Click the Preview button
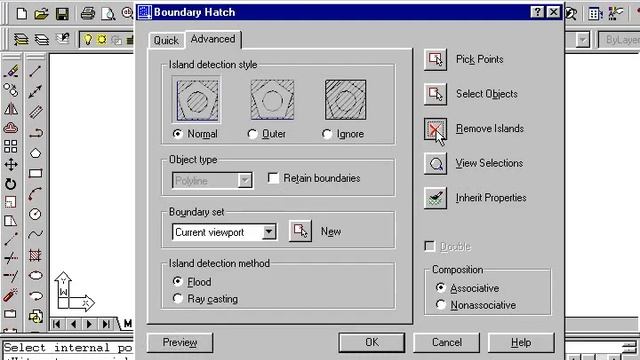This screenshot has width=640, height=360. coord(180,342)
